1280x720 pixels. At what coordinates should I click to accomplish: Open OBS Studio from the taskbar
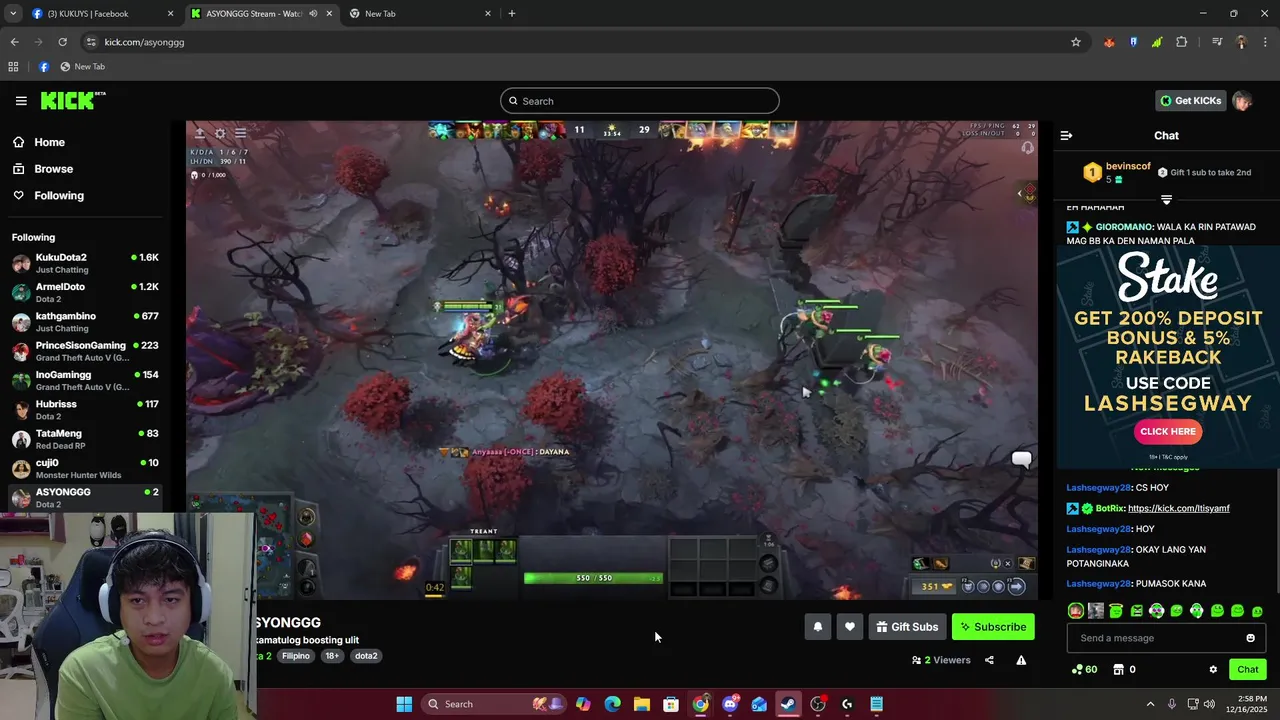tap(817, 704)
